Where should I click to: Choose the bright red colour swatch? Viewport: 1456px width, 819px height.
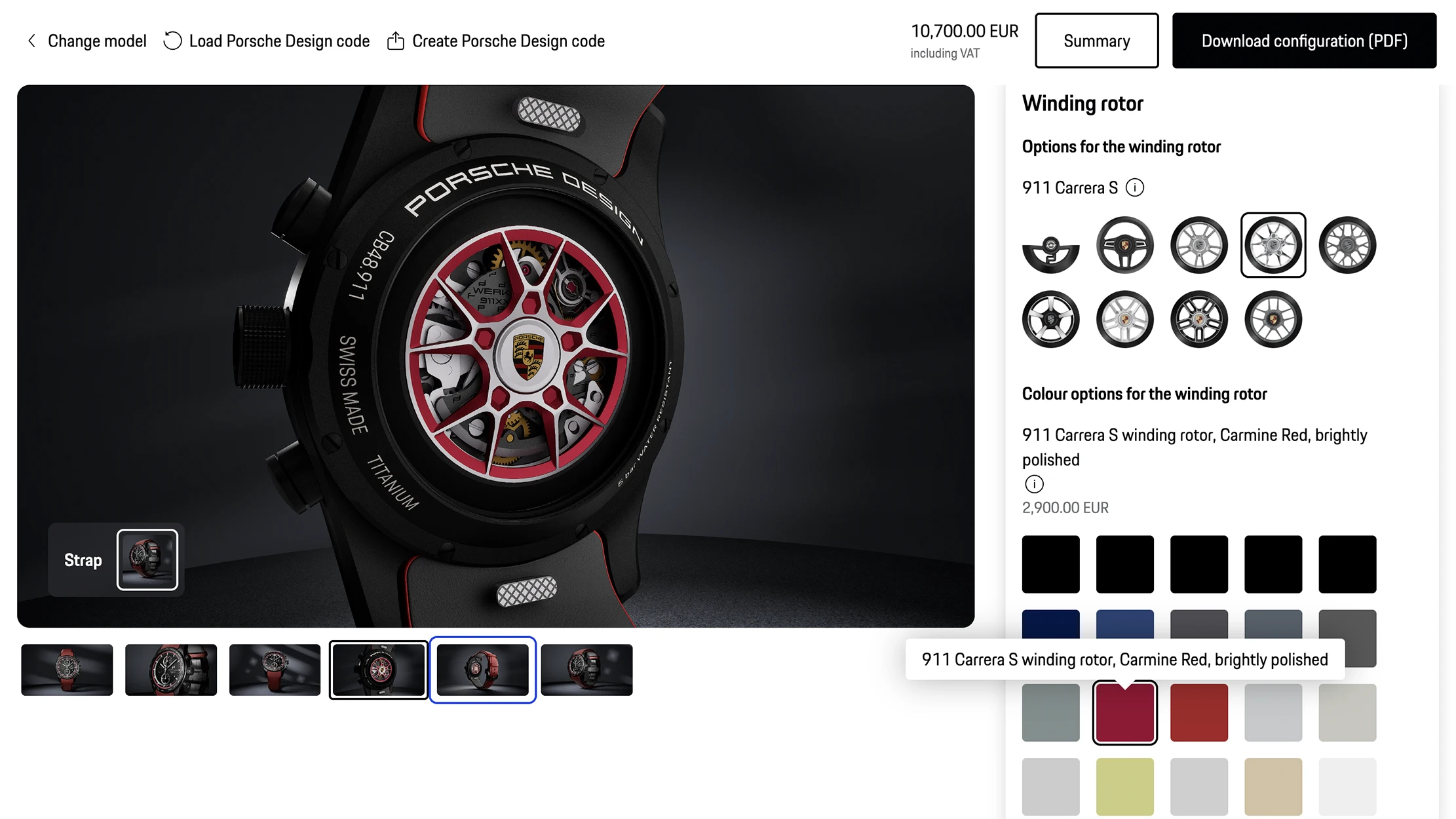coord(1198,713)
